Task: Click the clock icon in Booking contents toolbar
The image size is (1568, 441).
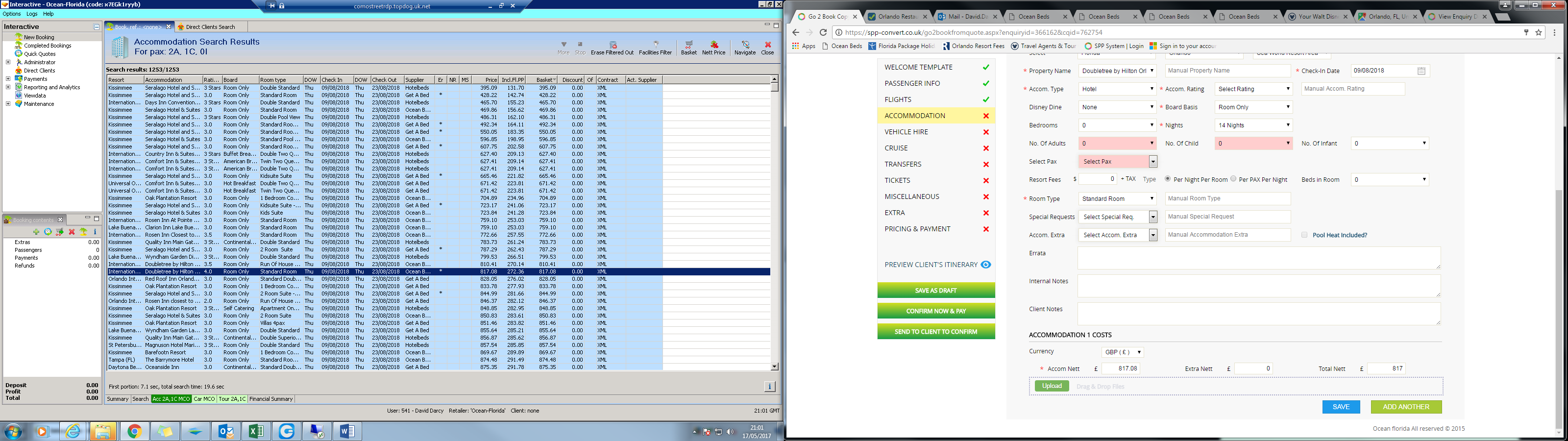Action: (x=48, y=232)
